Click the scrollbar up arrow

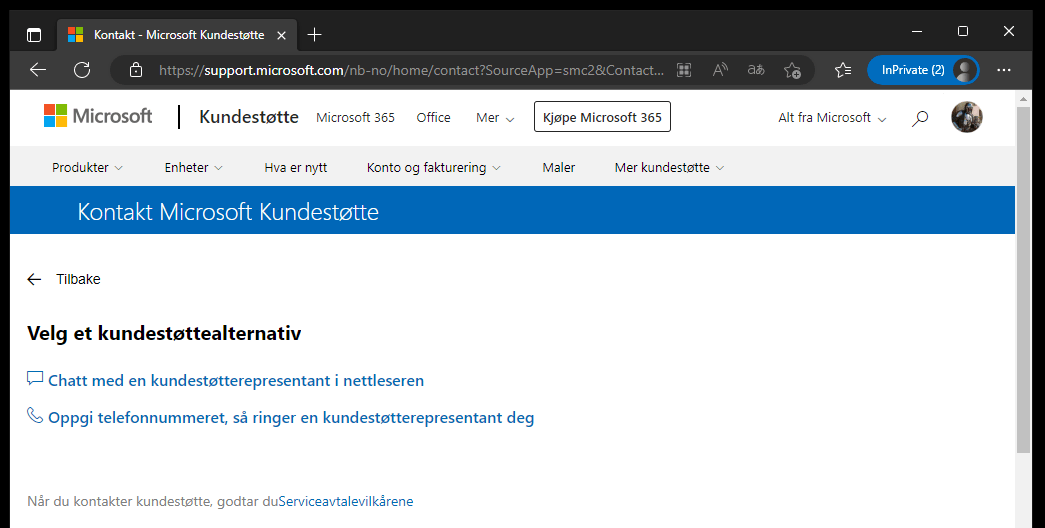click(x=1023, y=99)
